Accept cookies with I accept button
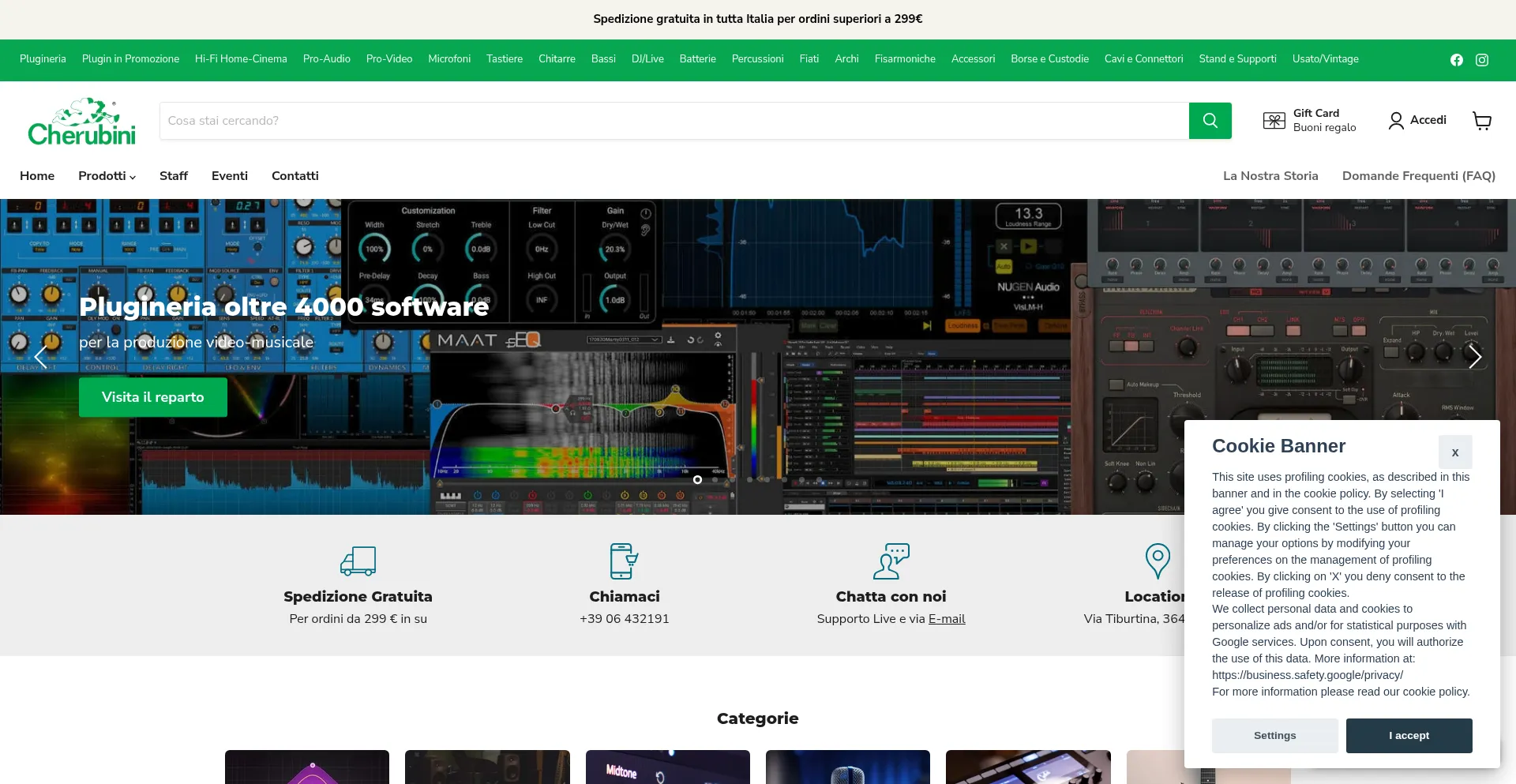Image resolution: width=1516 pixels, height=784 pixels. 1409,735
